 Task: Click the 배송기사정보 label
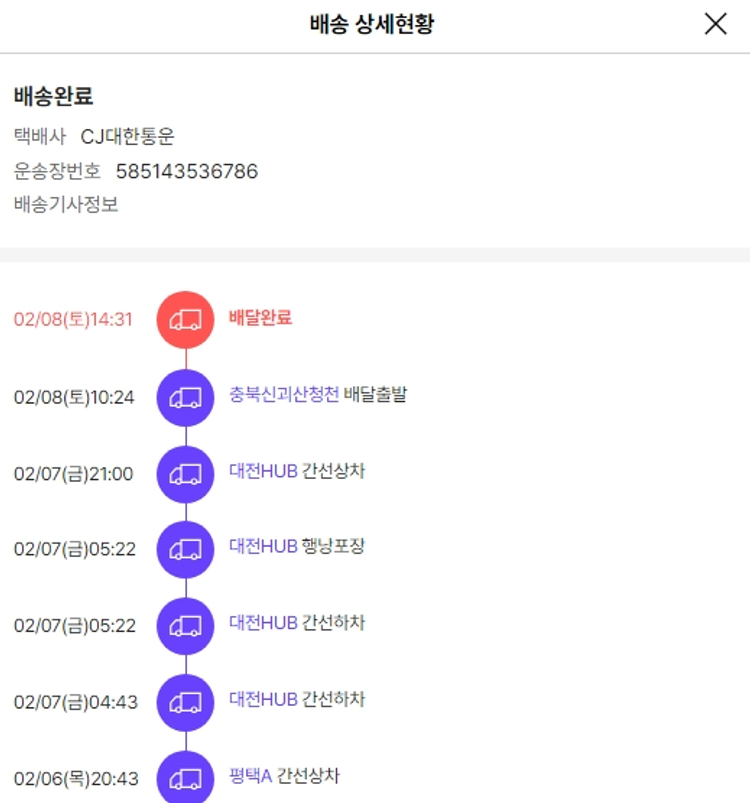click(x=66, y=205)
